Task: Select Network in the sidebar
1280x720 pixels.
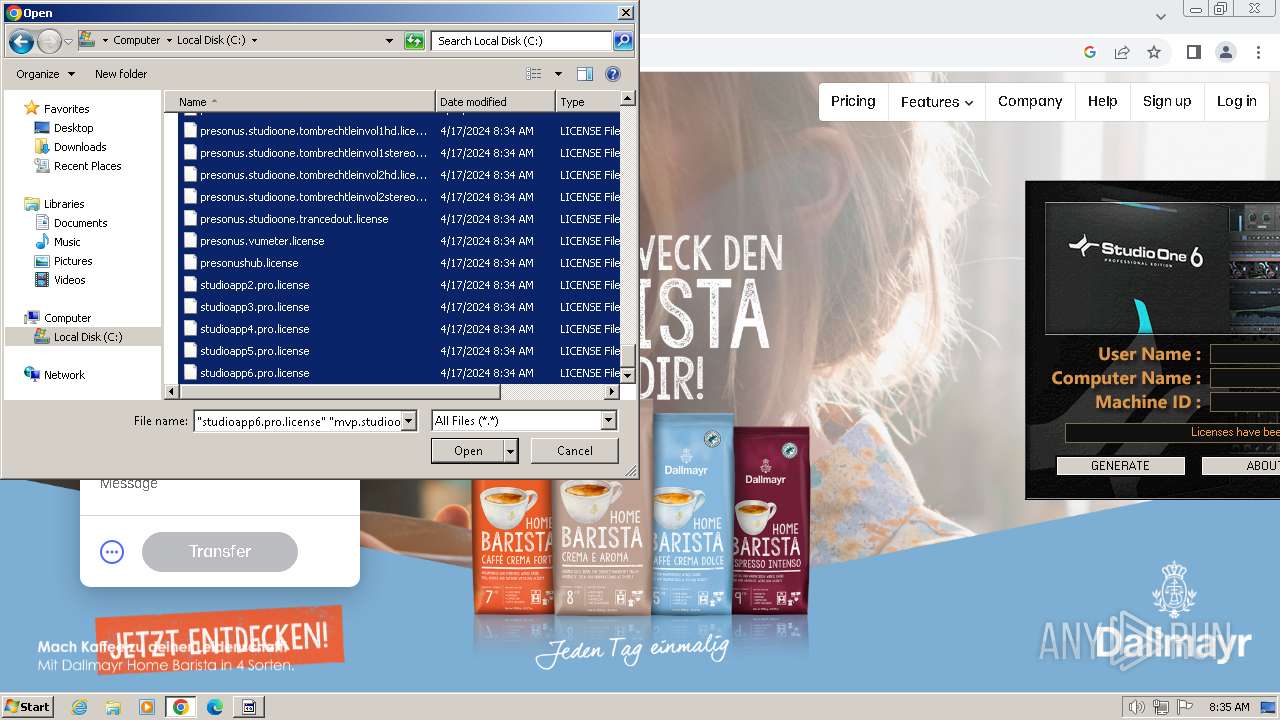Action: (64, 375)
